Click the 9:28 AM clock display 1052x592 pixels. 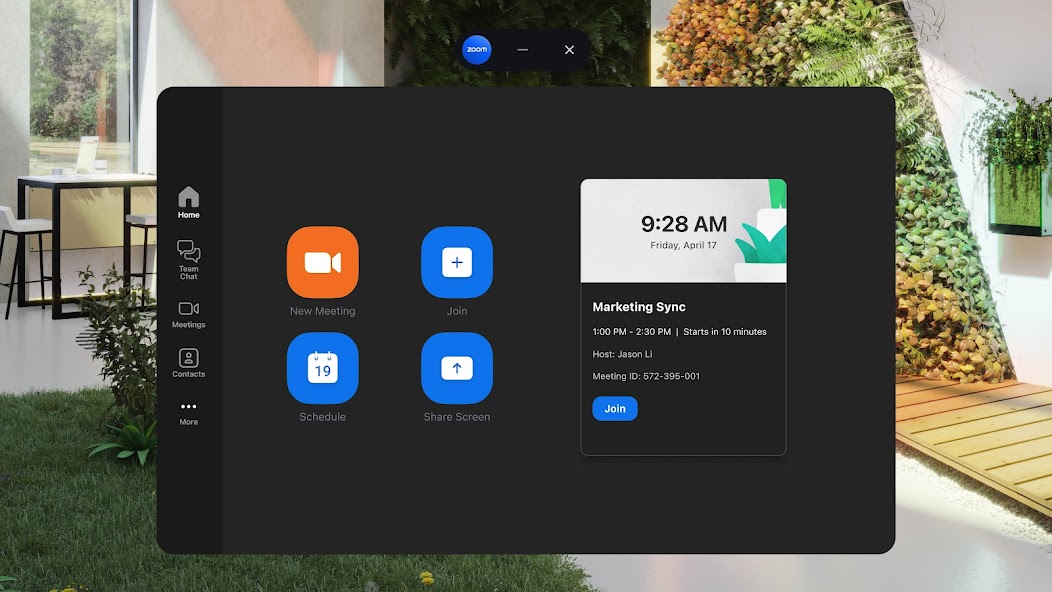click(x=684, y=224)
